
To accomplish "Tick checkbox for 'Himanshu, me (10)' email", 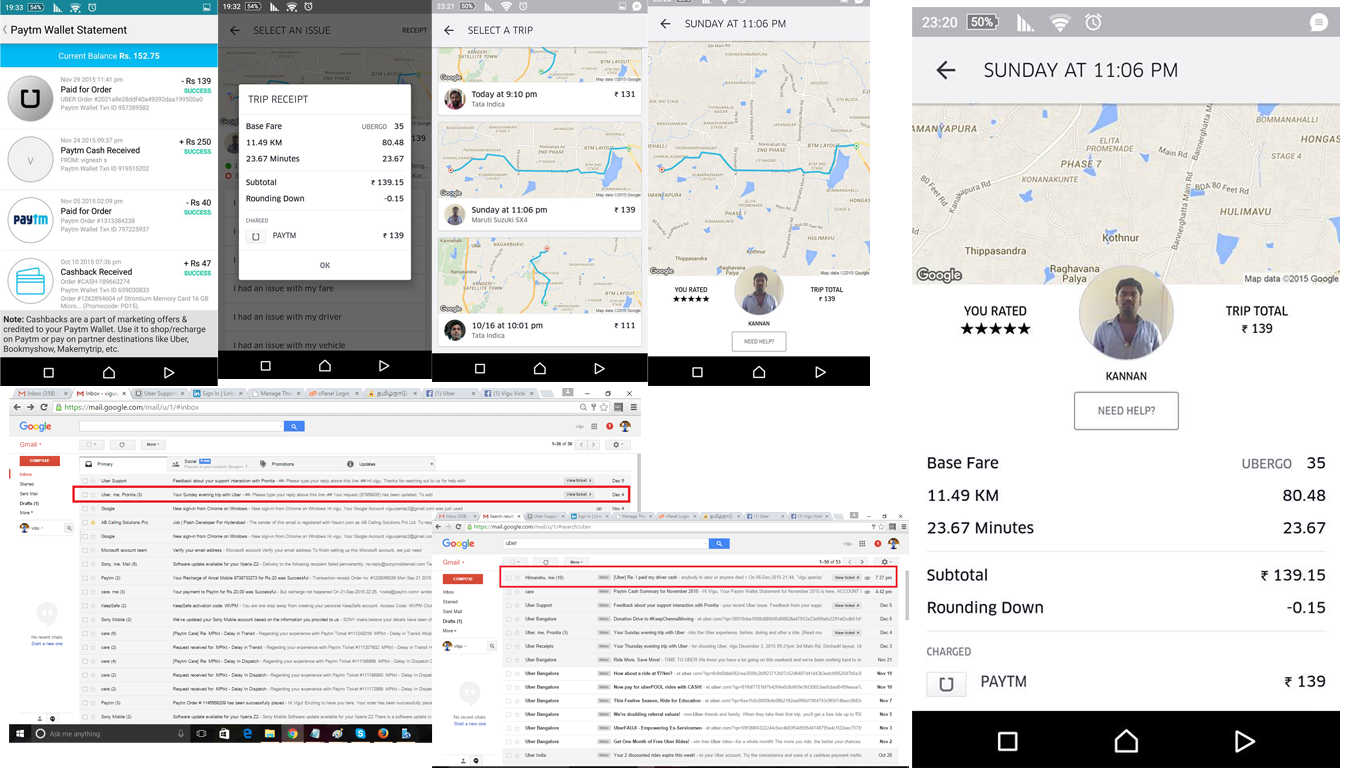I will 508,577.
